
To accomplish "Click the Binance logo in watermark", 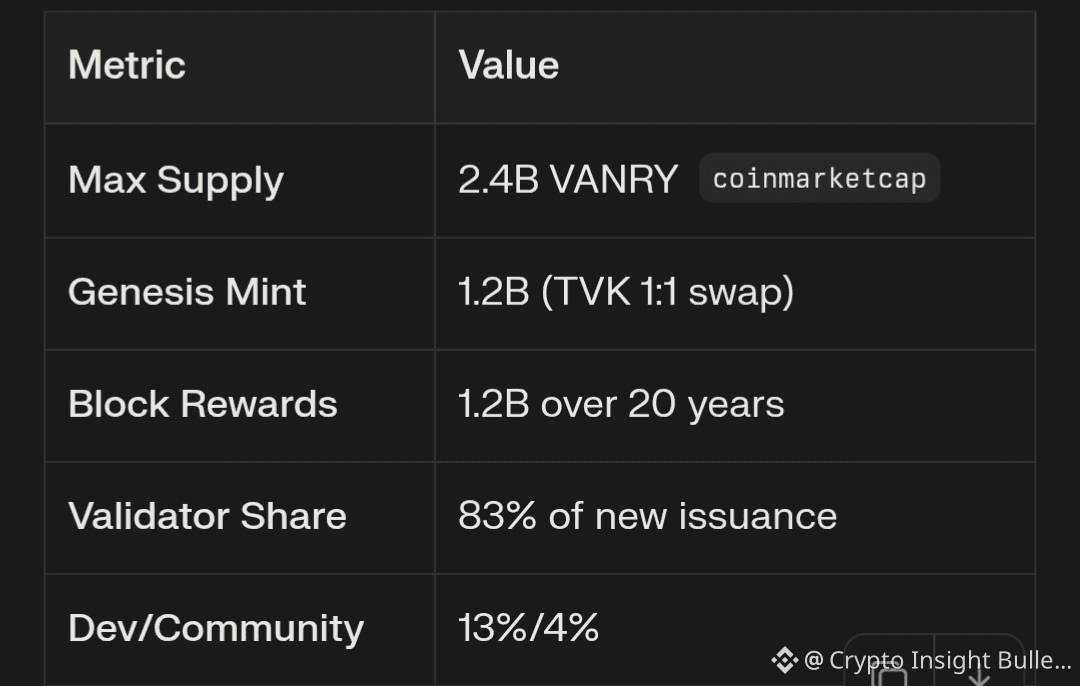I will tap(784, 660).
